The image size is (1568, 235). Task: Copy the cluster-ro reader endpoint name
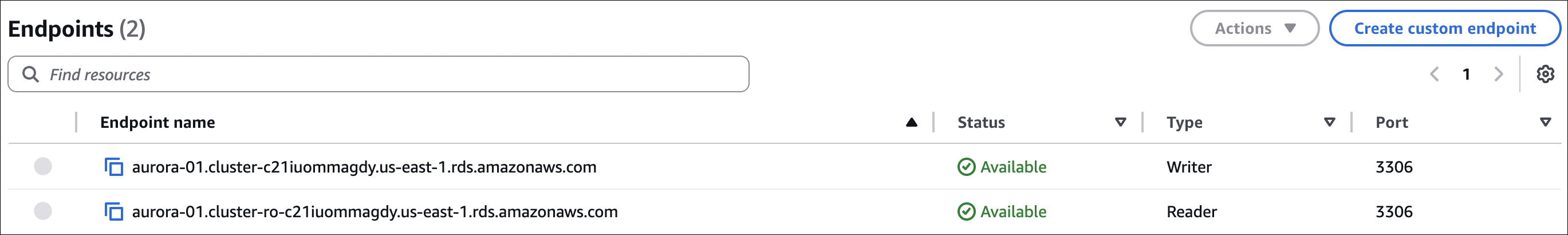coord(114,212)
